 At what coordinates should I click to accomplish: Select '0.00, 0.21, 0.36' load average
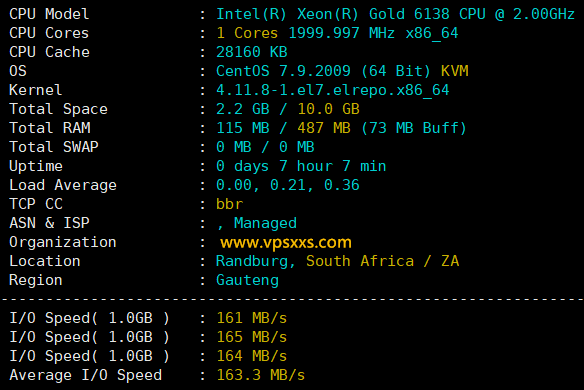click(288, 185)
